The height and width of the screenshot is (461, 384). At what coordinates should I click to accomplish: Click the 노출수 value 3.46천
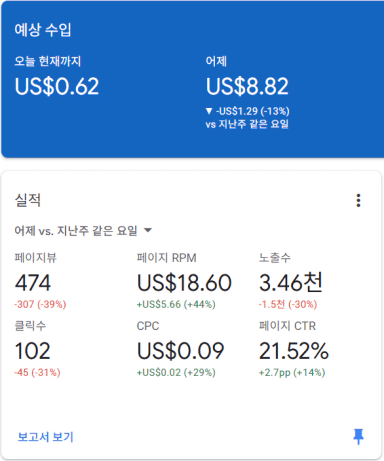tap(291, 282)
